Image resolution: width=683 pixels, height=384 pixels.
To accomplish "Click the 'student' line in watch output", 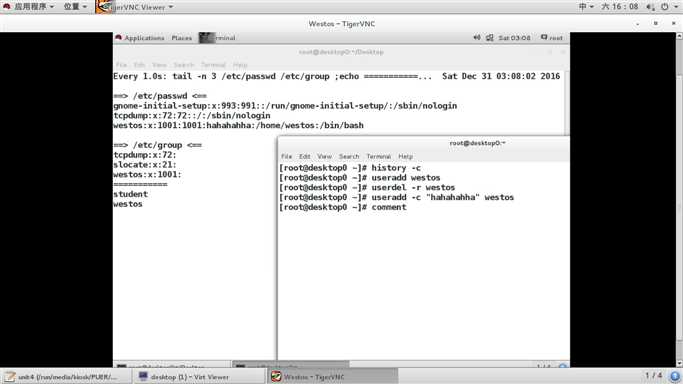I will click(130, 194).
